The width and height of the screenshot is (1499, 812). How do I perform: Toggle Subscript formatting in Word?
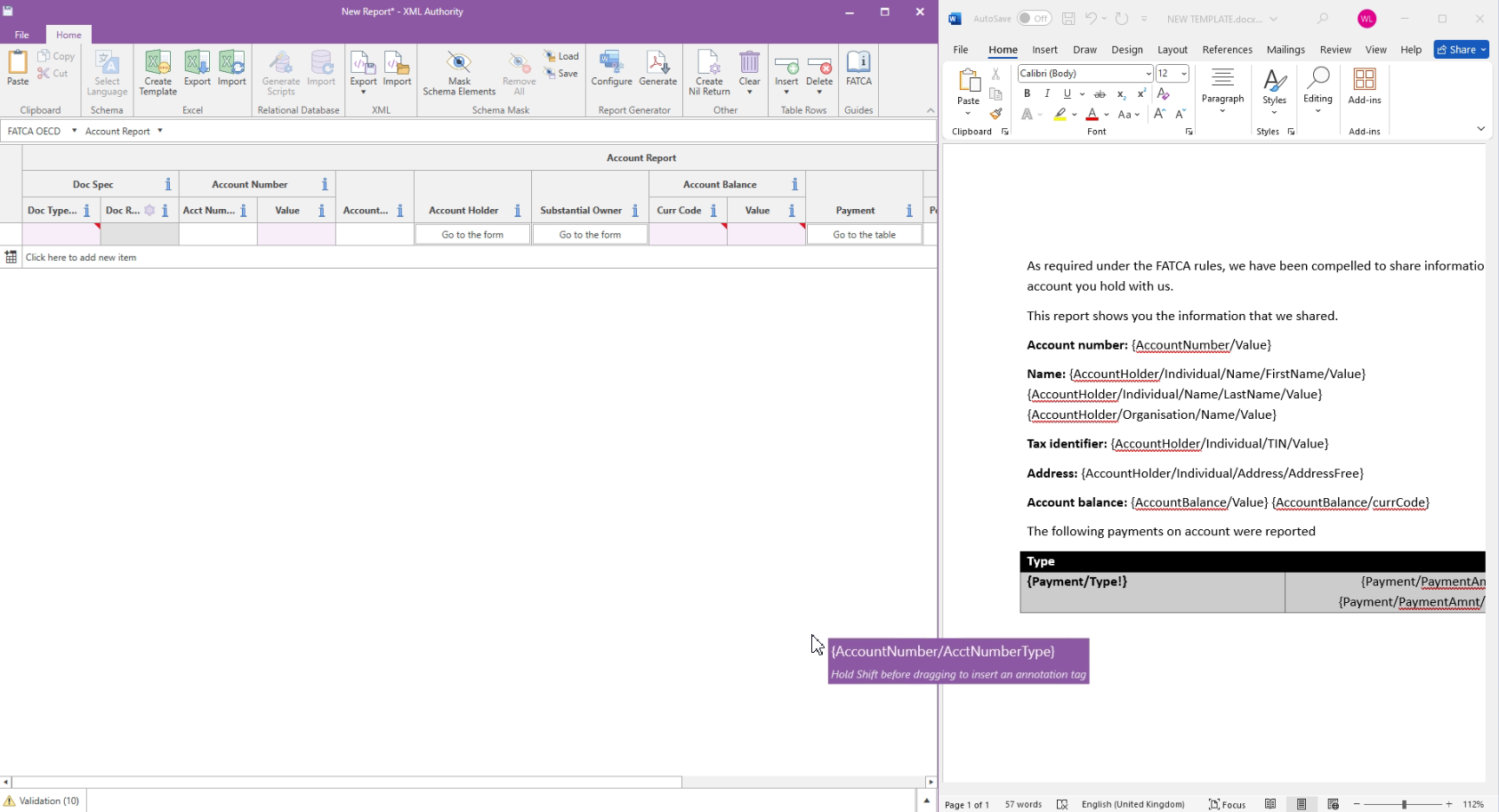[x=1121, y=93]
